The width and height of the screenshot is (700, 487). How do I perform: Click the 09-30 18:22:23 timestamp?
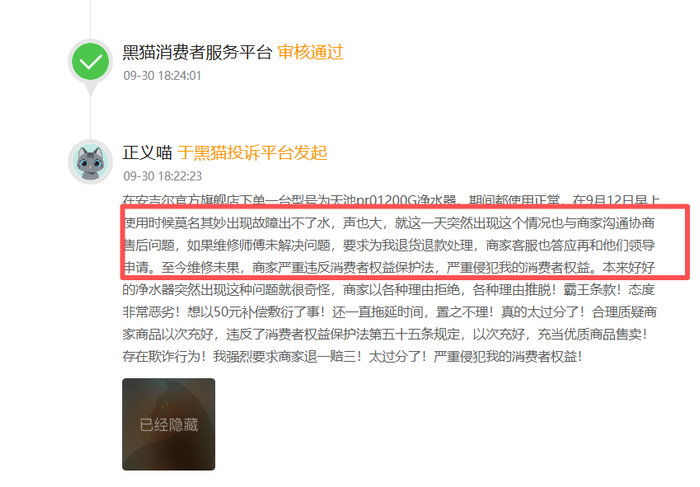[x=162, y=176]
